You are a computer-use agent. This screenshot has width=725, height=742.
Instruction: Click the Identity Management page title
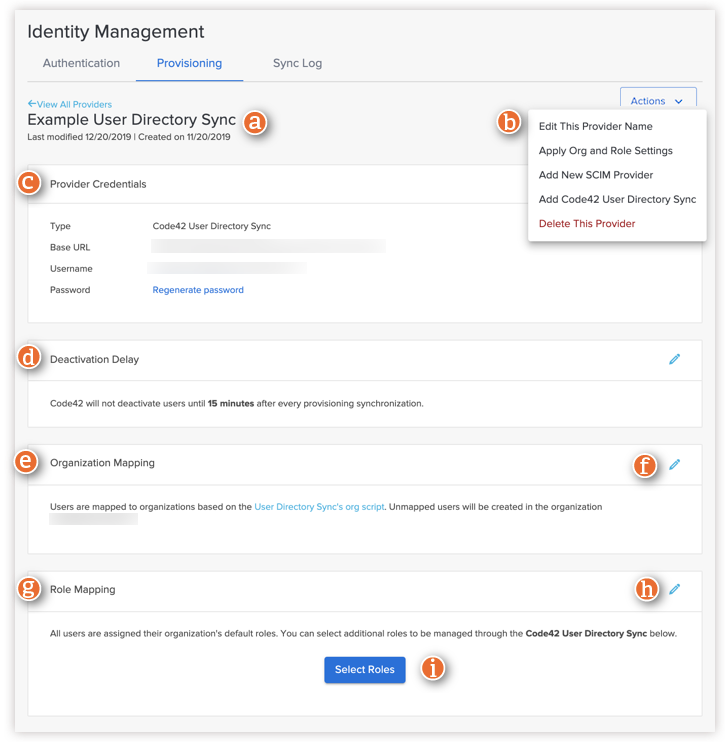click(115, 32)
